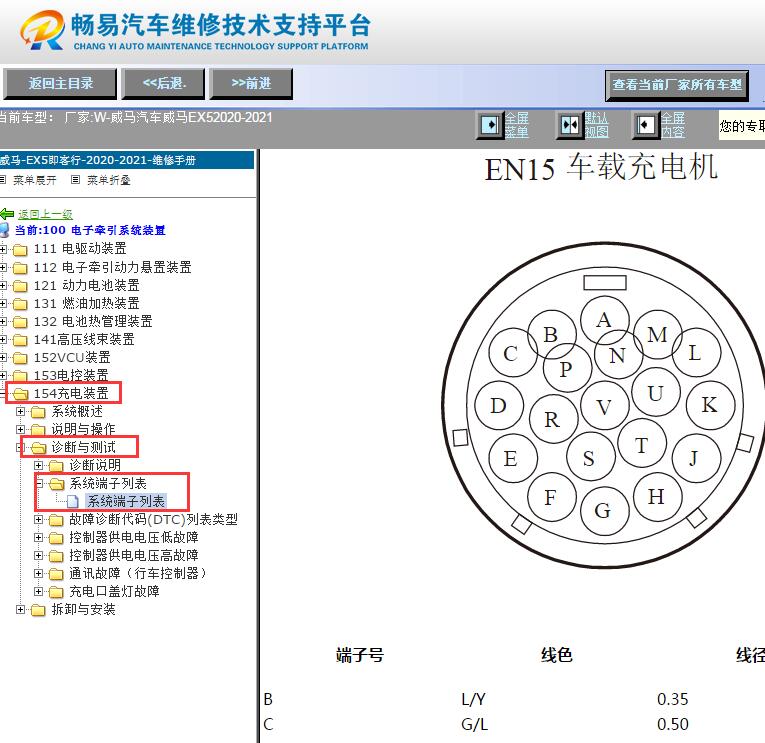Select the 拆卸与安装 tree item

coord(83,610)
